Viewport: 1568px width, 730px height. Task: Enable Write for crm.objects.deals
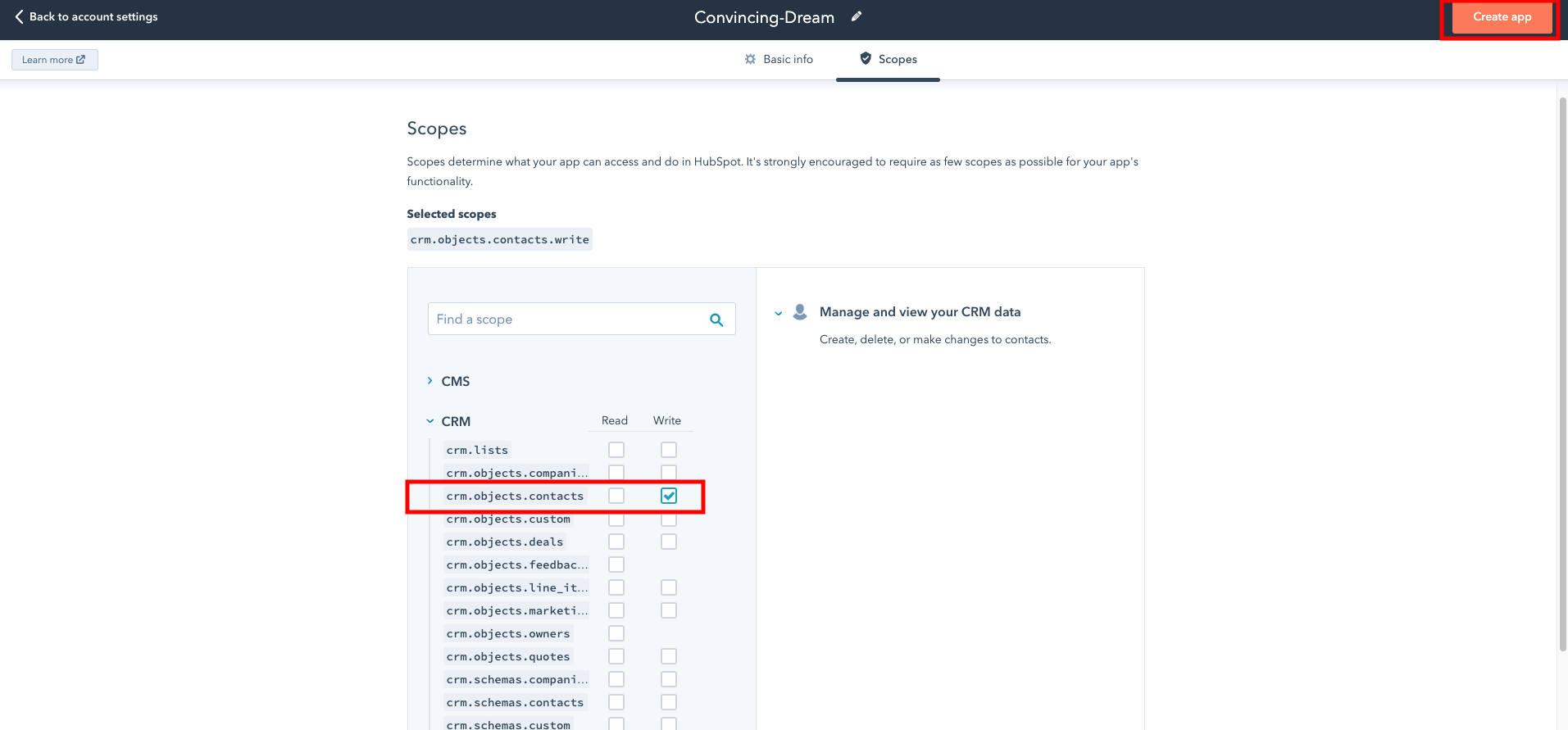click(x=669, y=542)
